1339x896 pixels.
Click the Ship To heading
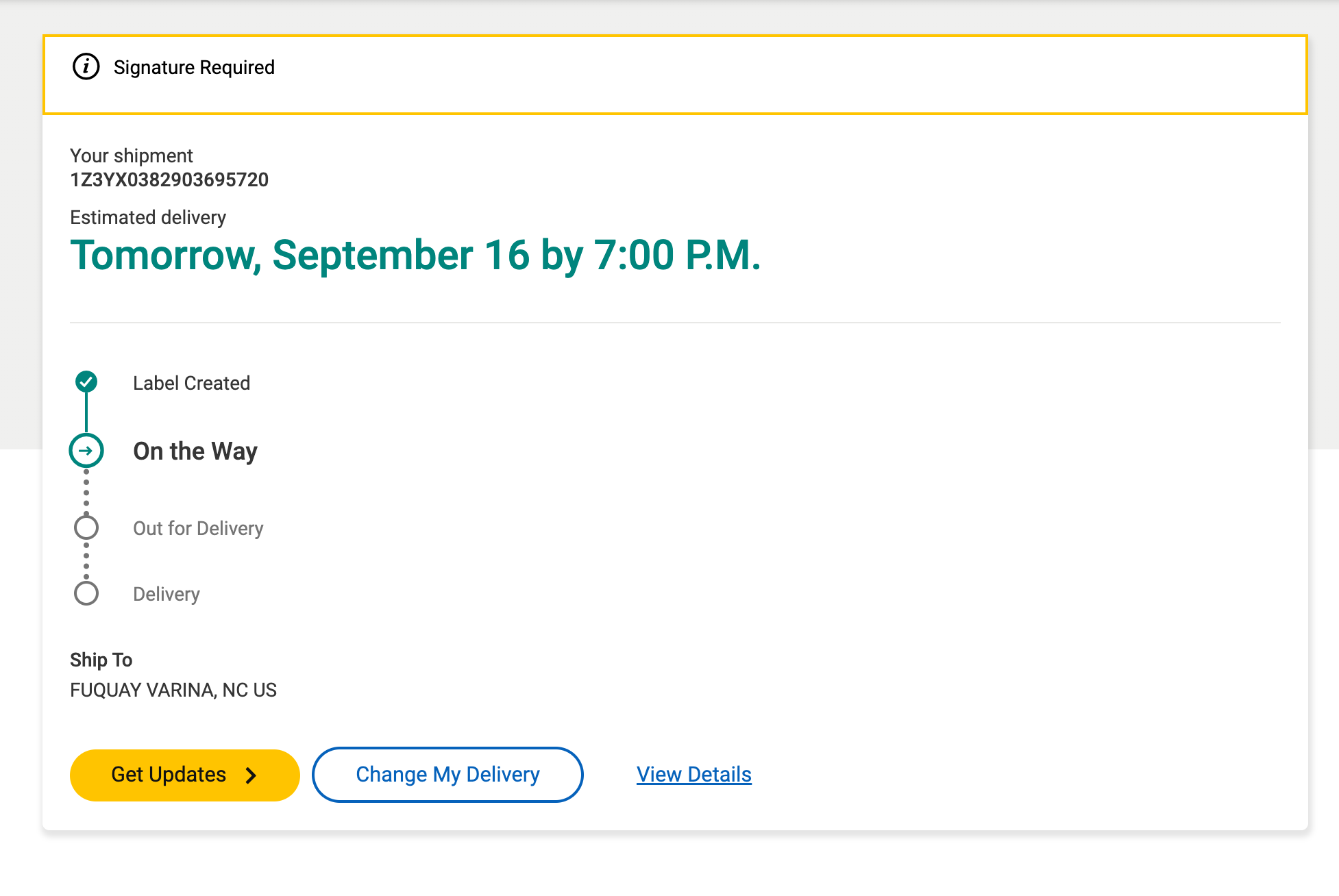pos(101,660)
